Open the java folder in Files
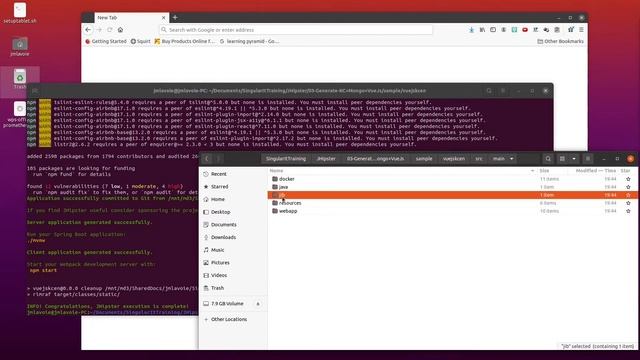The image size is (640, 360). point(283,187)
